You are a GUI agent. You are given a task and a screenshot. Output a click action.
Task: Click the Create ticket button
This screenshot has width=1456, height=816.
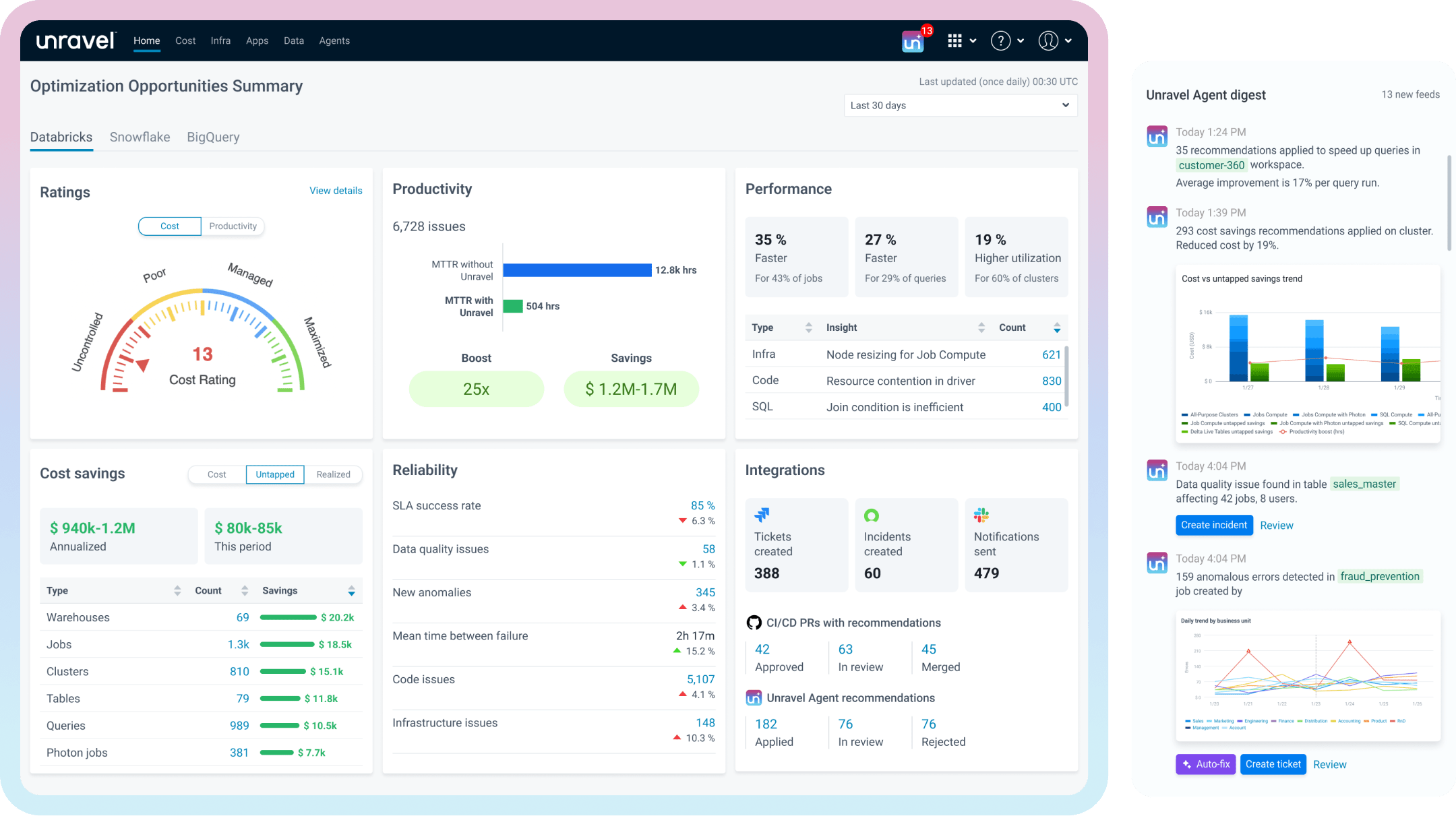[1273, 764]
